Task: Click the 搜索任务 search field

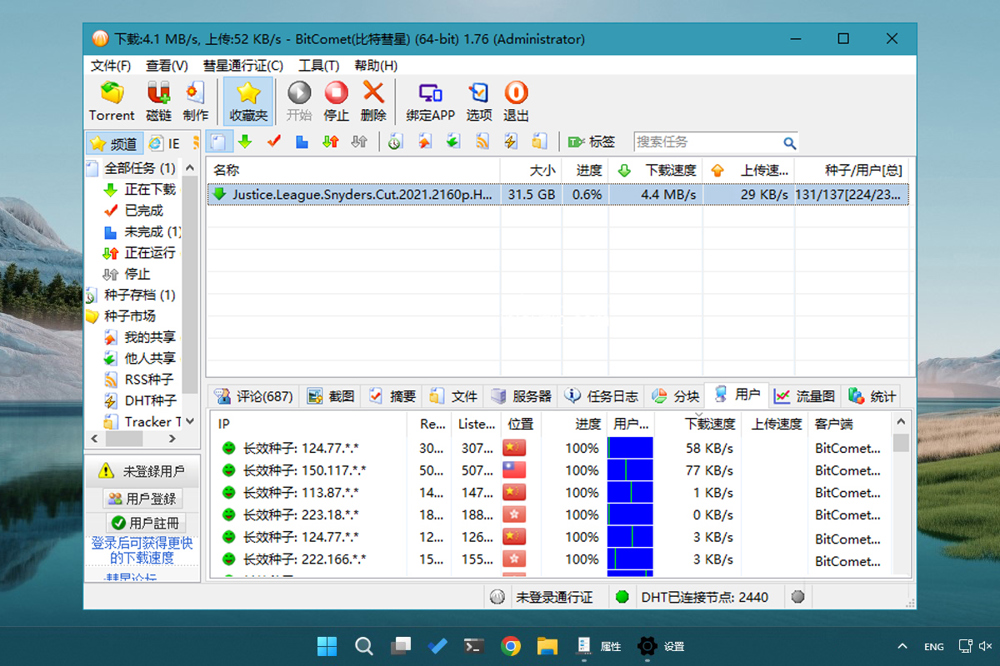Action: click(x=707, y=142)
